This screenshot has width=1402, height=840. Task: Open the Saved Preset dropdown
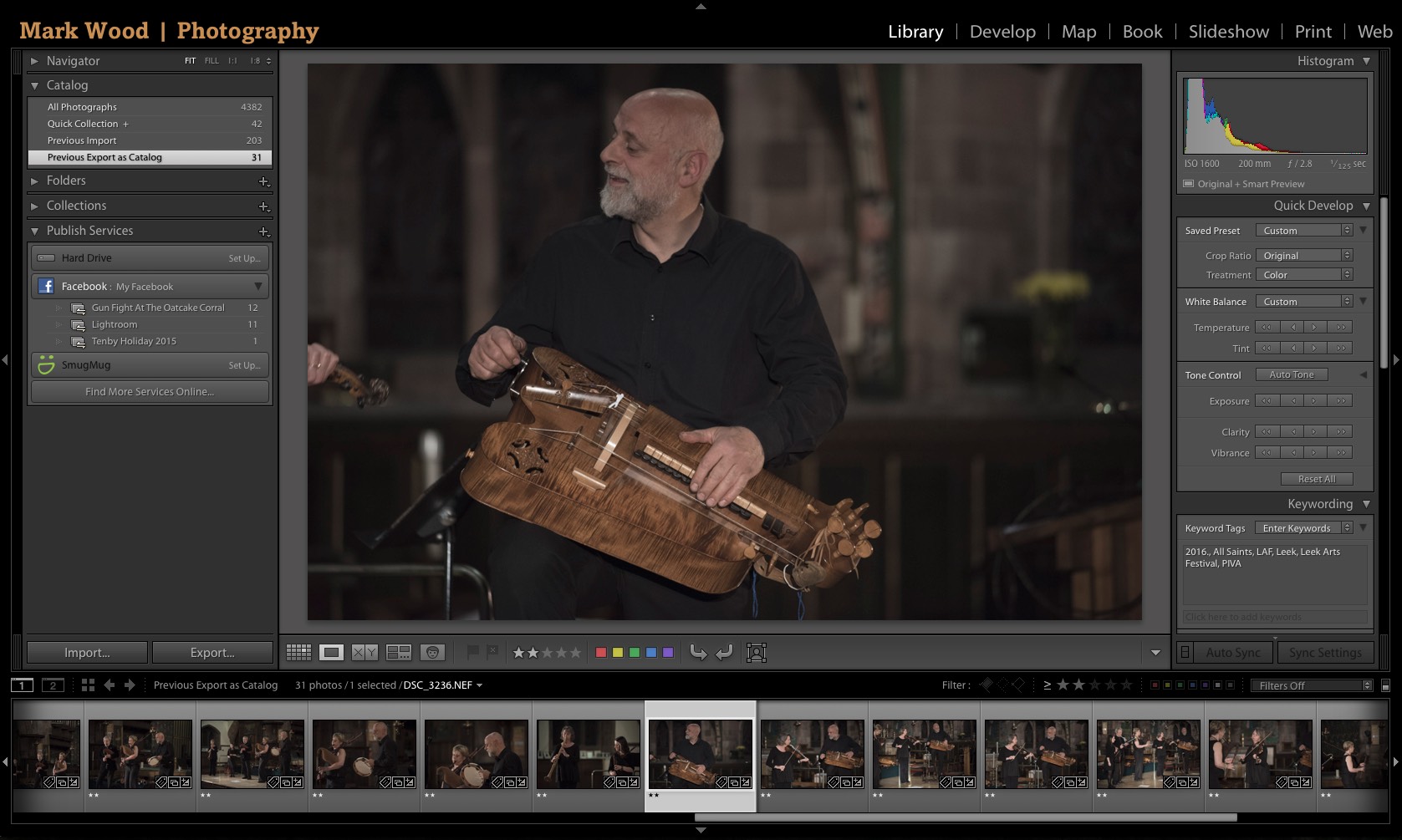tap(1303, 231)
